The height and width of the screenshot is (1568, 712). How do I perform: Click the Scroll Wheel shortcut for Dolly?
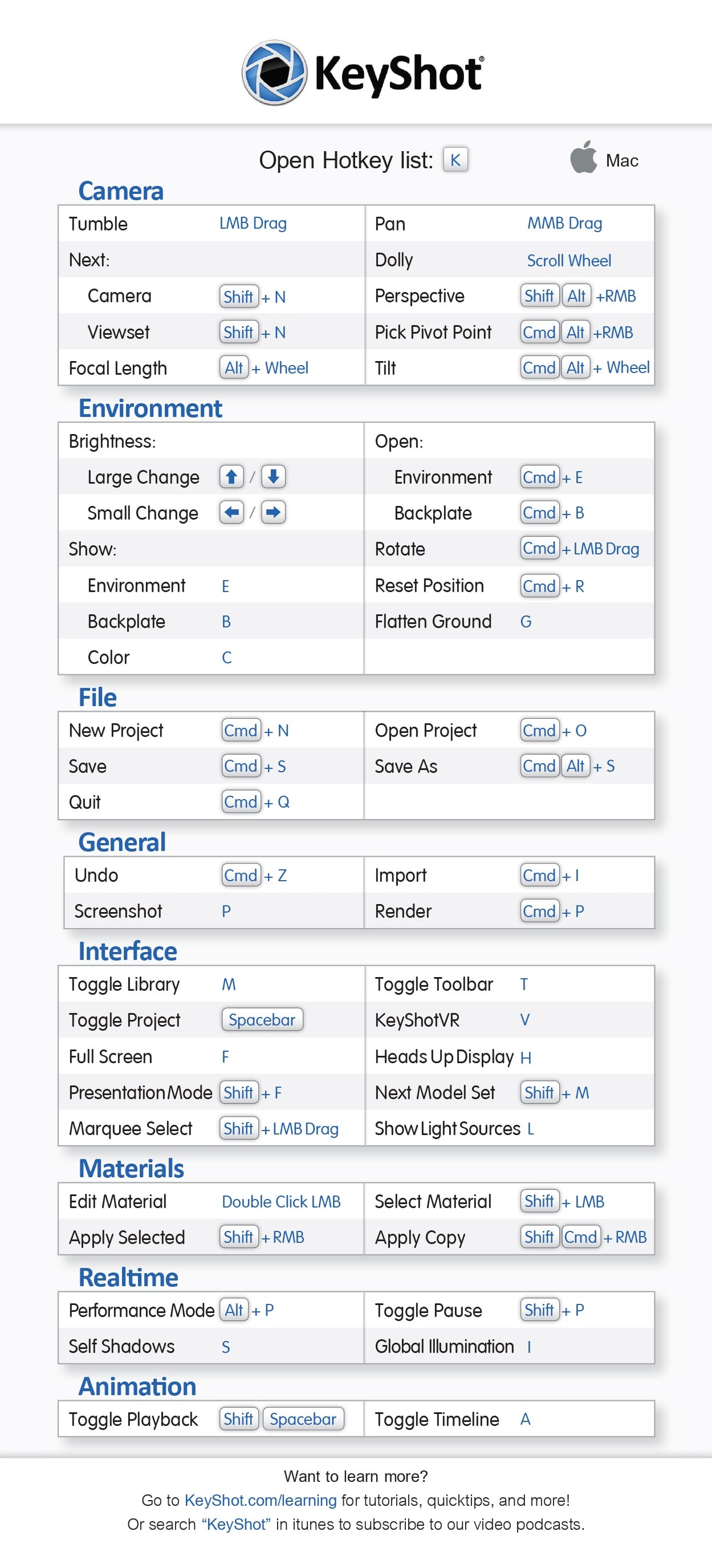pyautogui.click(x=569, y=261)
